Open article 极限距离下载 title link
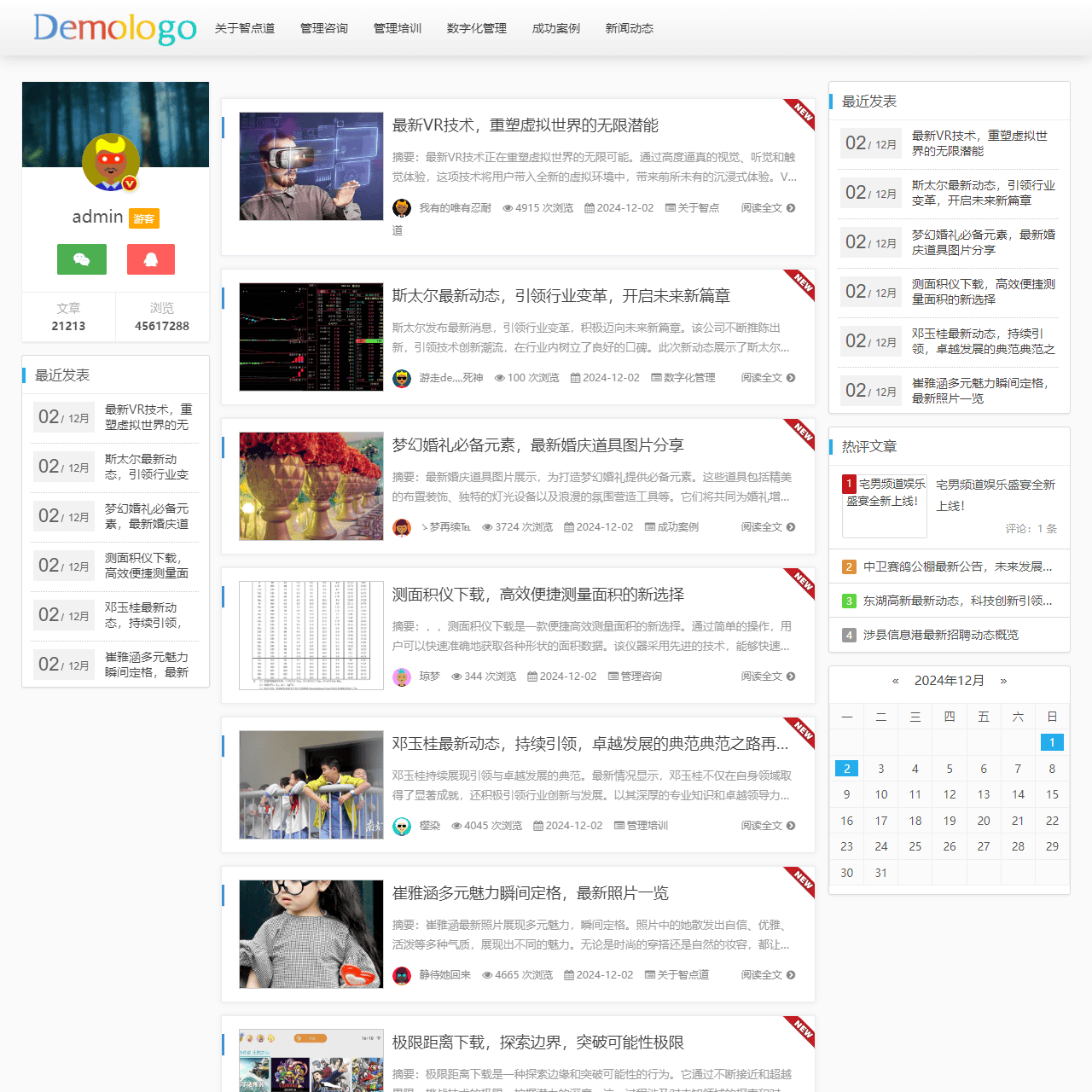 (x=538, y=1043)
